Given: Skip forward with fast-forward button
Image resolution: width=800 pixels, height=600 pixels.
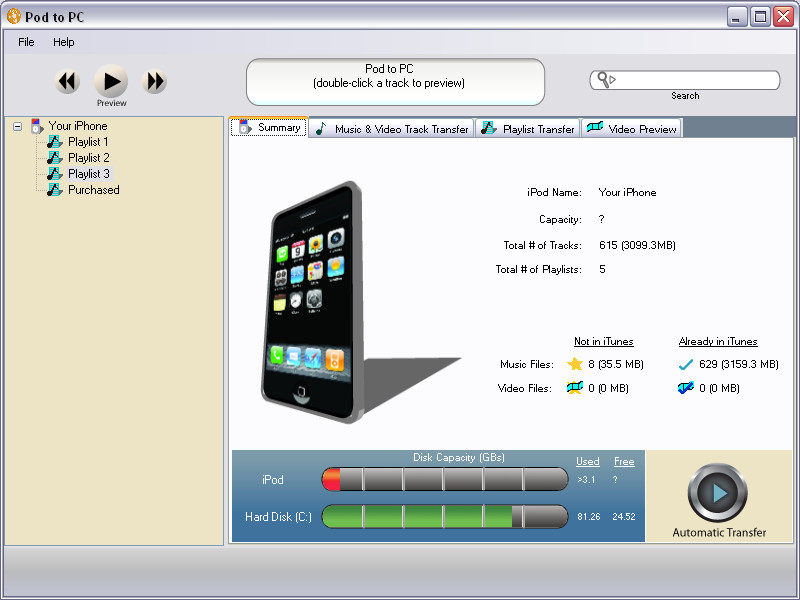Looking at the screenshot, I should point(155,81).
